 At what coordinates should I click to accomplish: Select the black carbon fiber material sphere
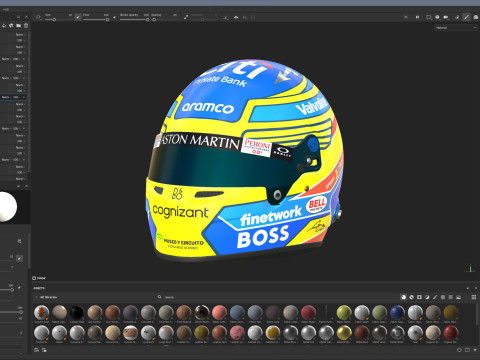[x=77, y=313]
